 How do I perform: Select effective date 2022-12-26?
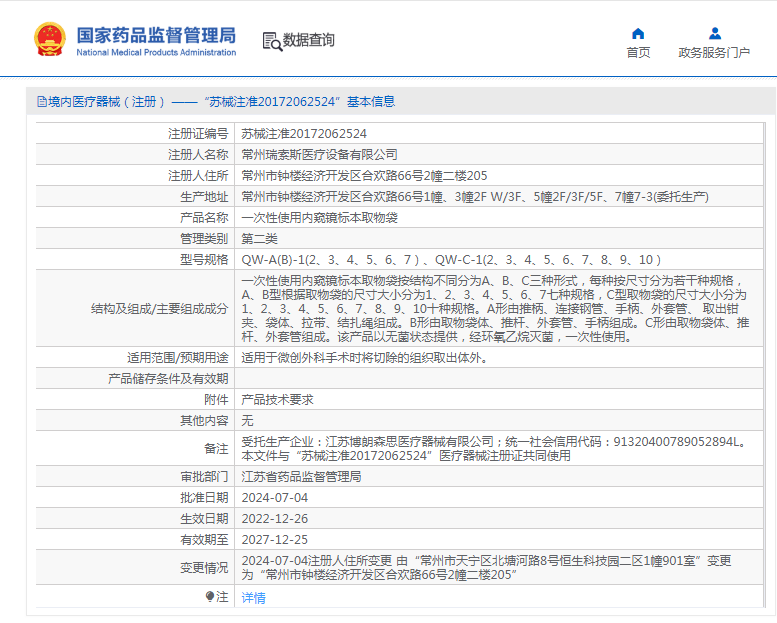pos(275,518)
